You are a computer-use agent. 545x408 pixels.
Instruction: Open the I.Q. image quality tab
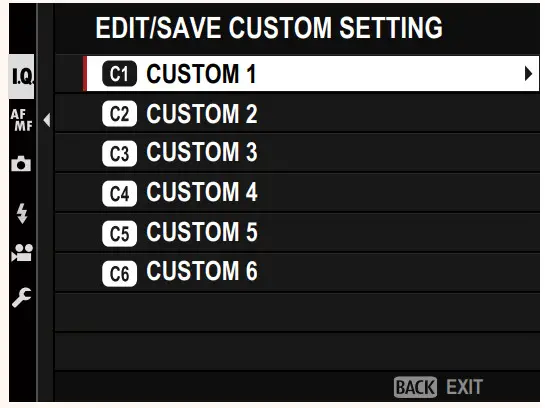[22, 76]
